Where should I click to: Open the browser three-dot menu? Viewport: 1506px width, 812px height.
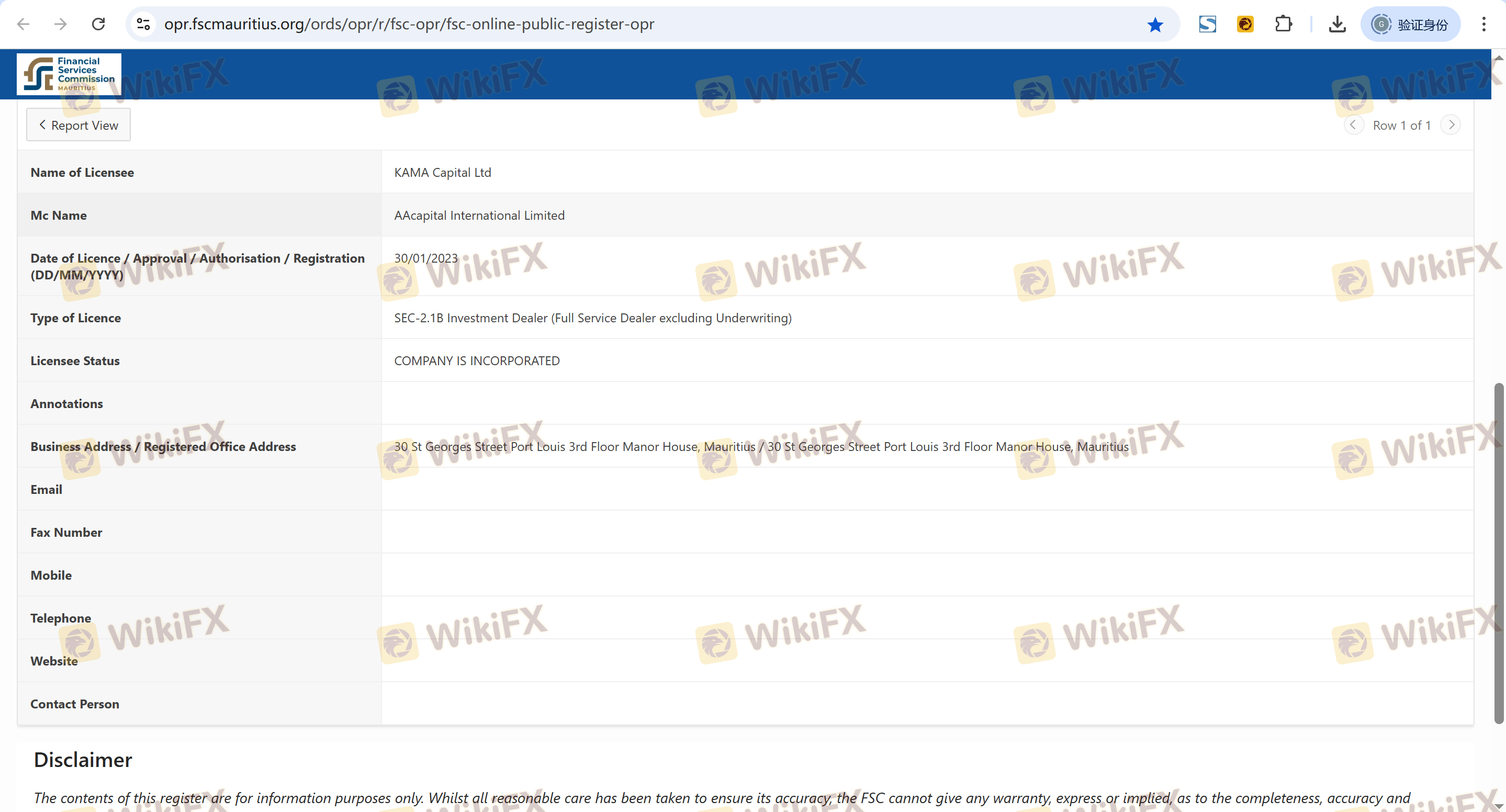[x=1484, y=24]
